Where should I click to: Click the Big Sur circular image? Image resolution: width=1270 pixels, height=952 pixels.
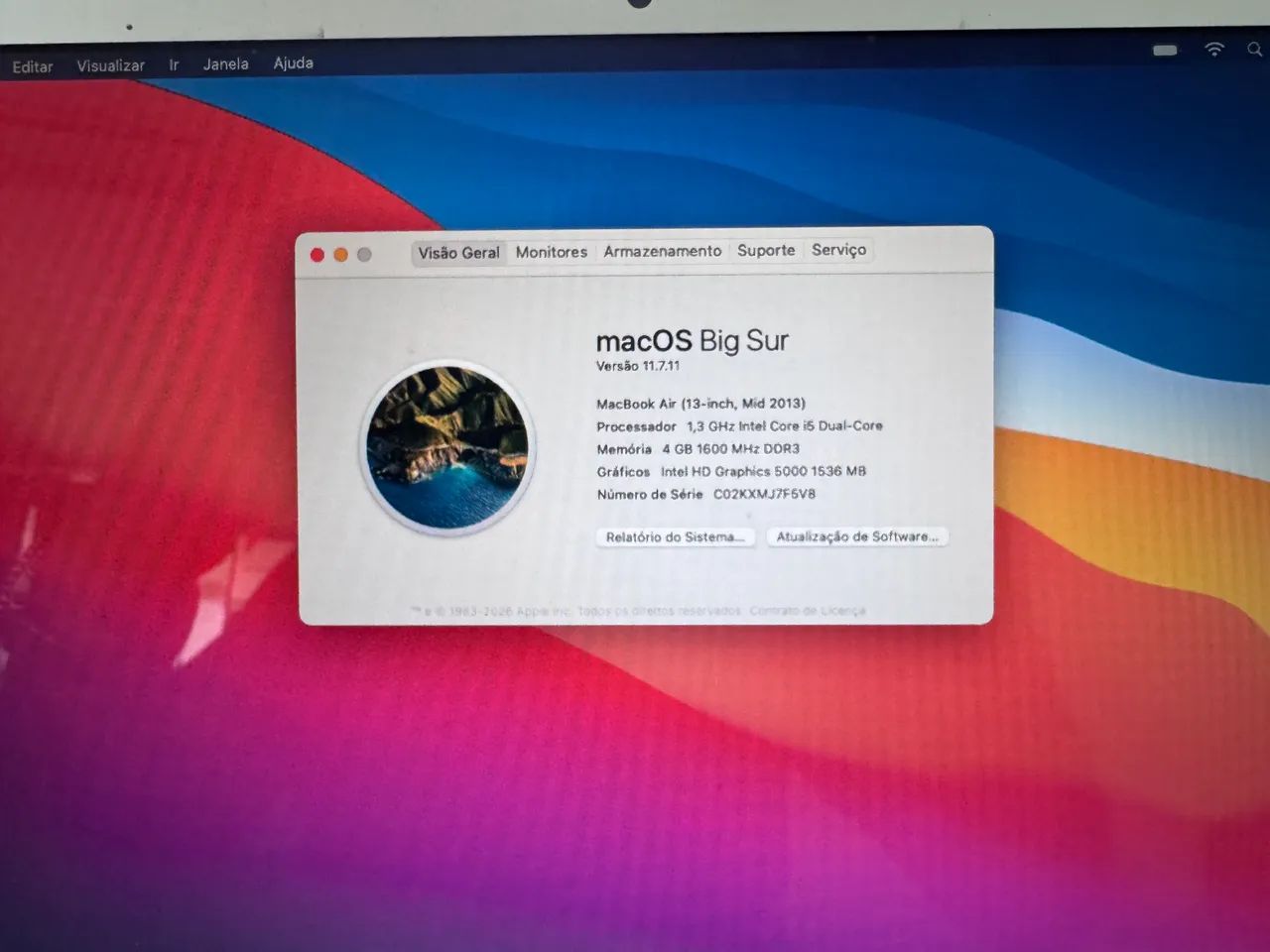[x=447, y=447]
